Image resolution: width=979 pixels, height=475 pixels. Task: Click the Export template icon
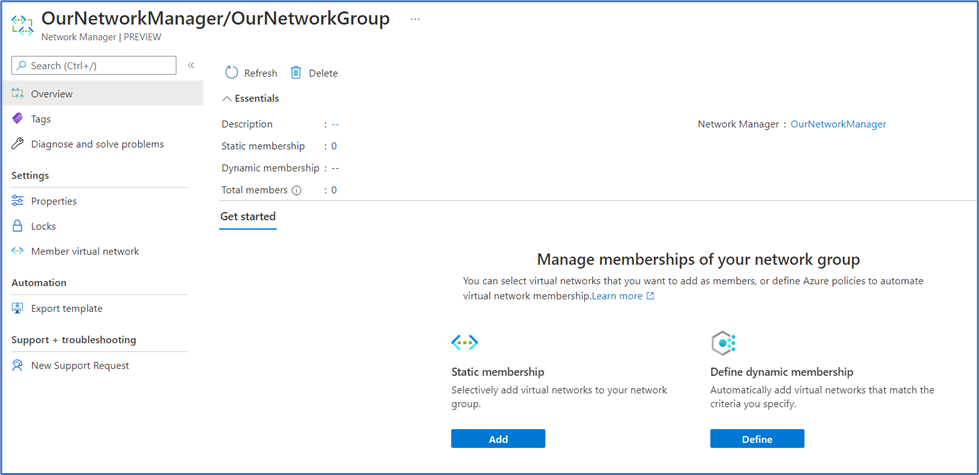click(x=17, y=308)
